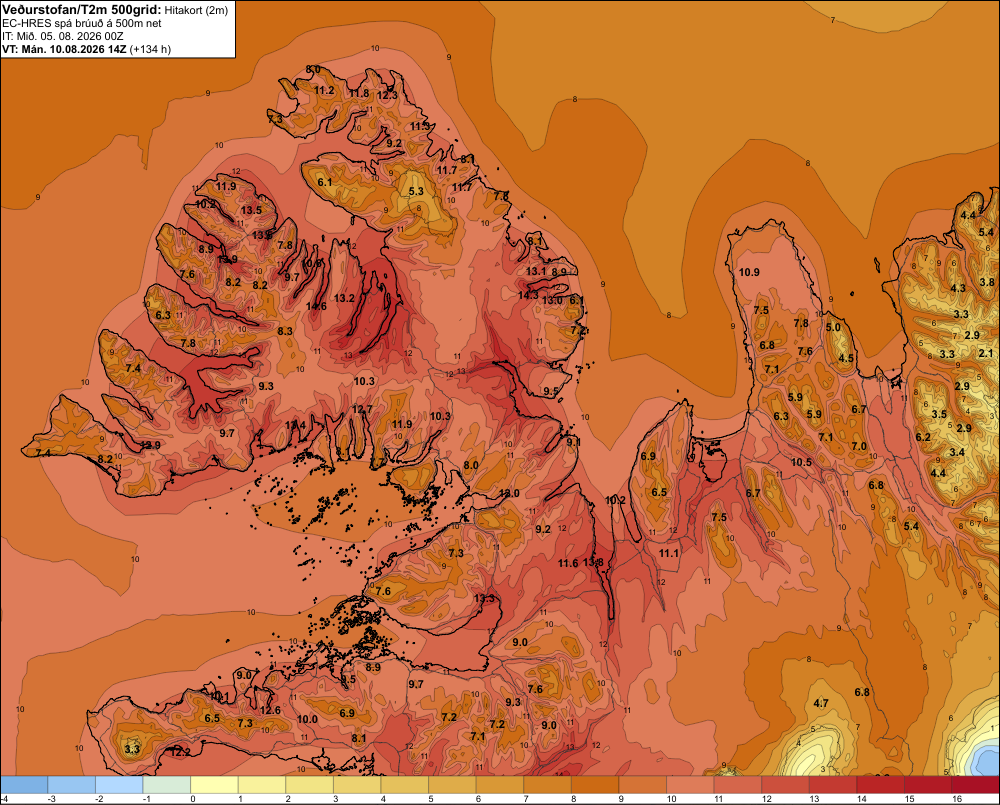The height and width of the screenshot is (805, 1000).
Task: Click the '13.5' temperature value
Action: point(251,210)
